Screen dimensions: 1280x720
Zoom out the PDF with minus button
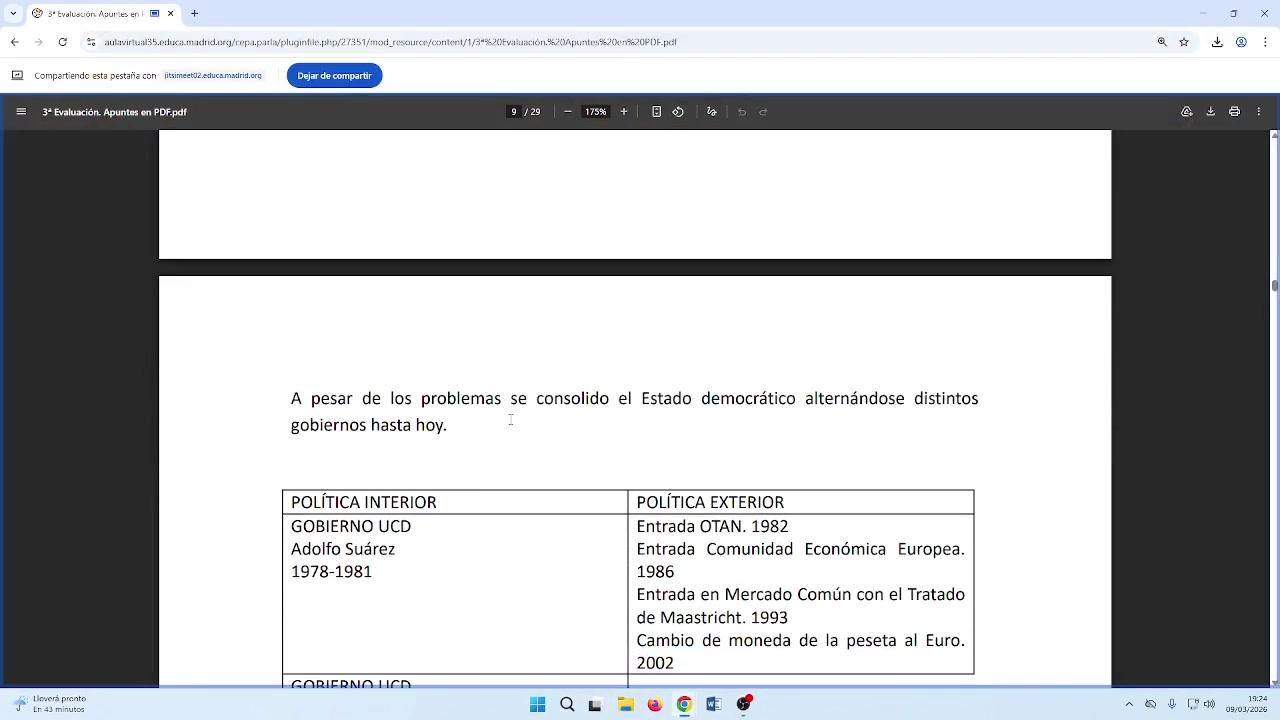click(x=568, y=112)
